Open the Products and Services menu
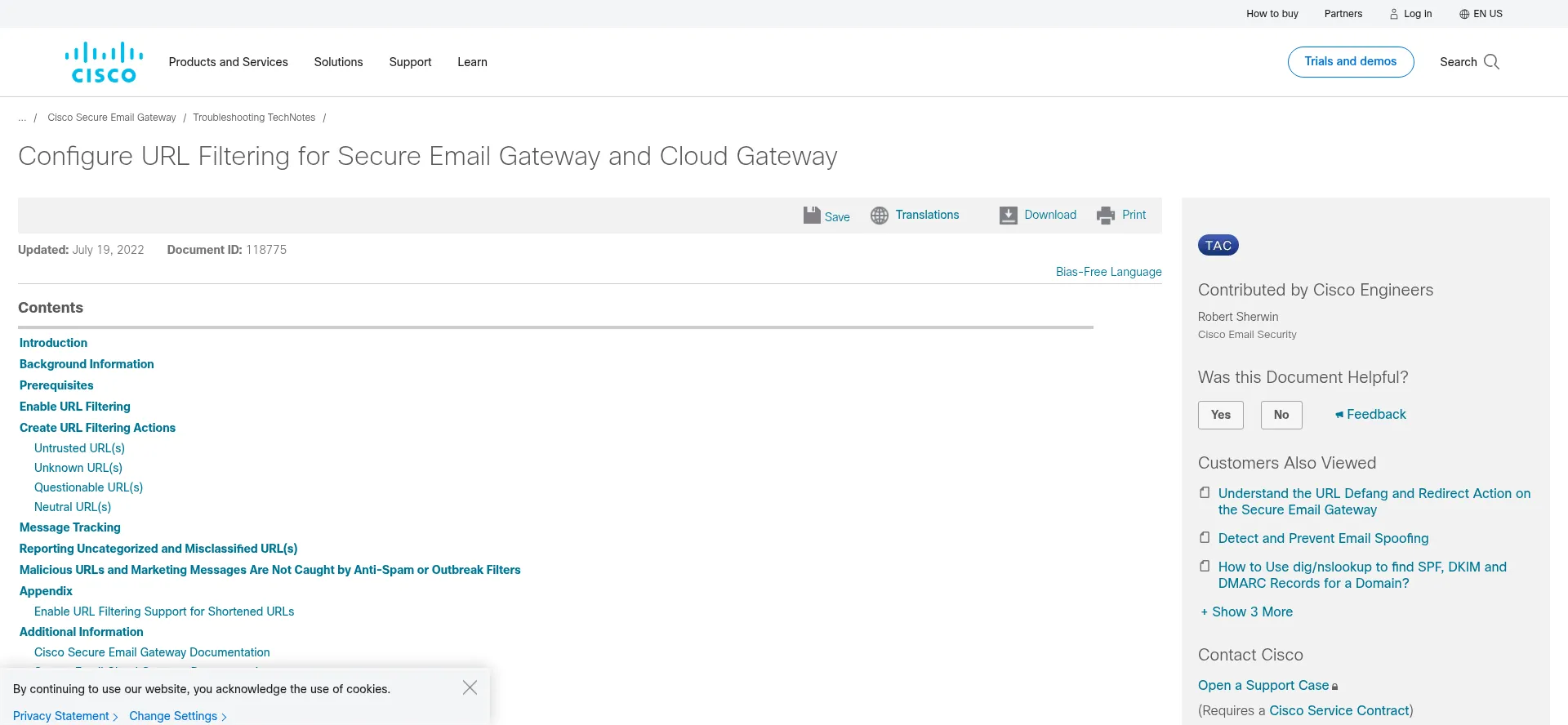Viewport: 1568px width, 725px height. [x=228, y=62]
